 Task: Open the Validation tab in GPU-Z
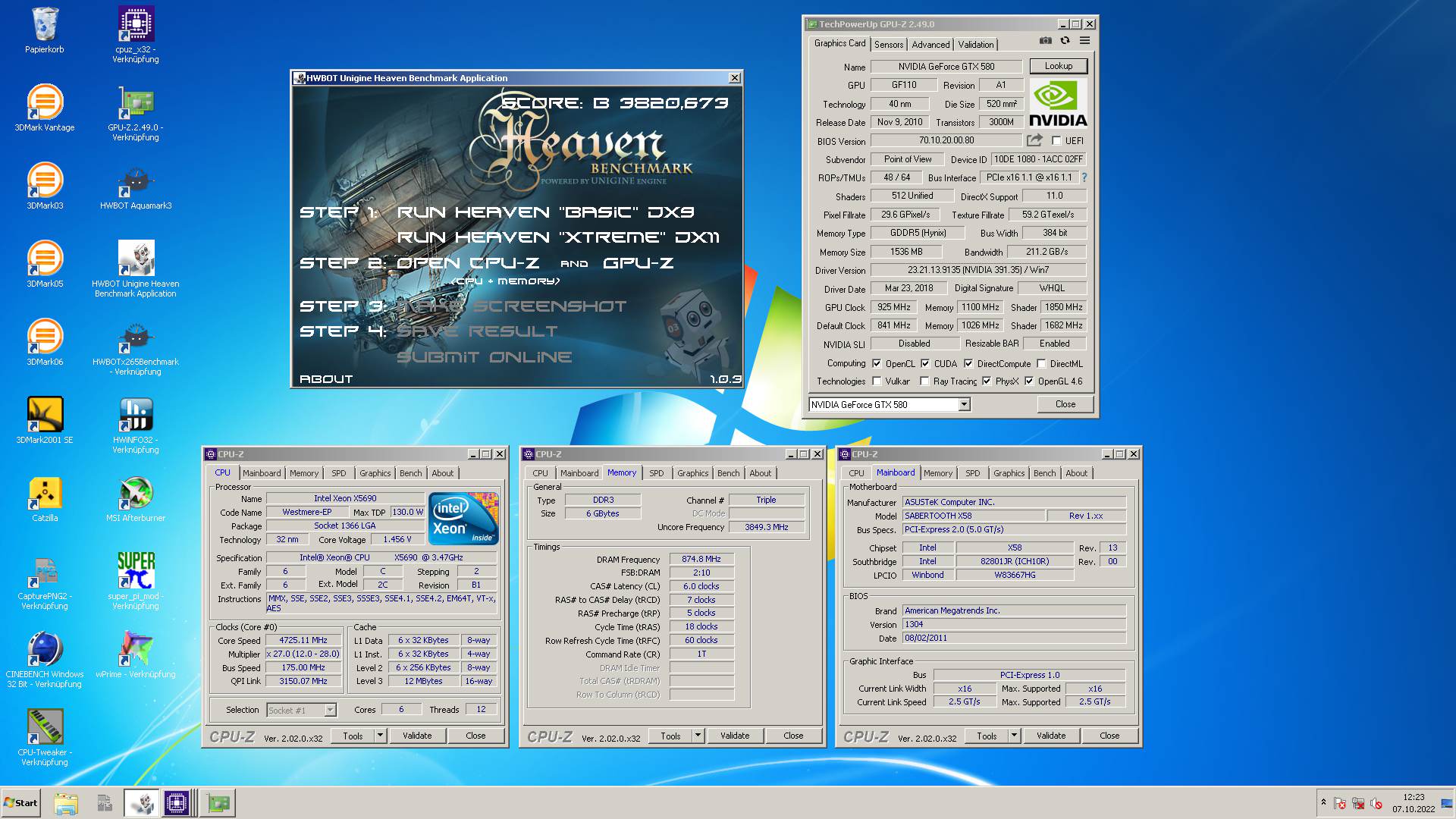tap(975, 45)
